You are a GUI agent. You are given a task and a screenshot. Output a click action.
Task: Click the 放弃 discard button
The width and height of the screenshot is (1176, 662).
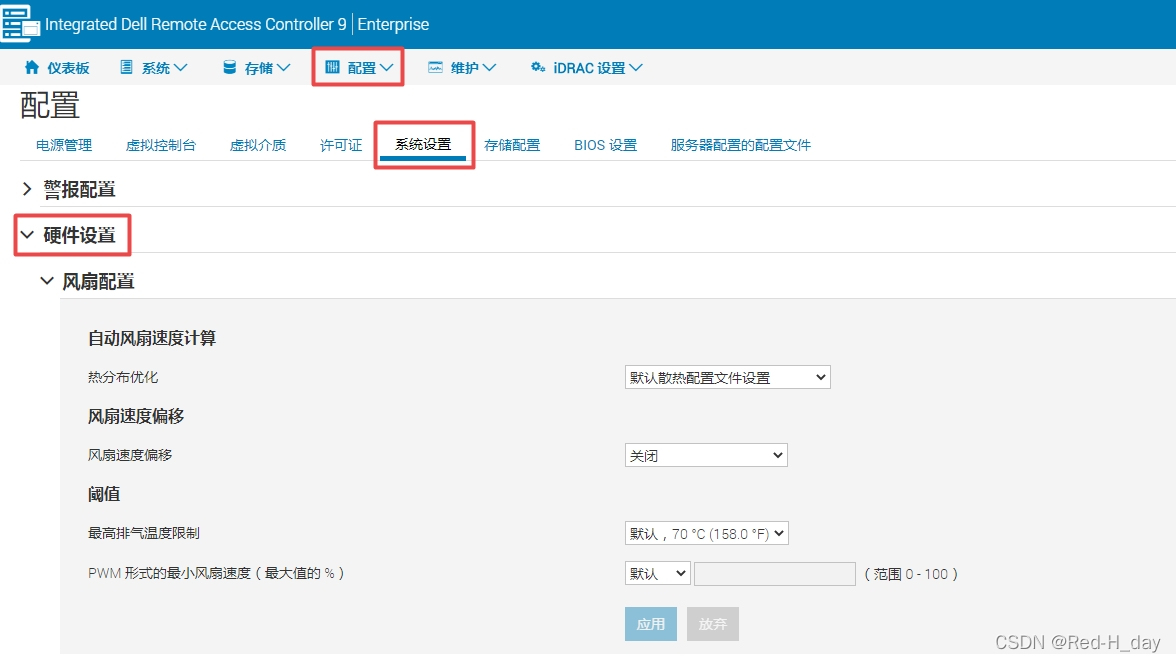point(712,624)
